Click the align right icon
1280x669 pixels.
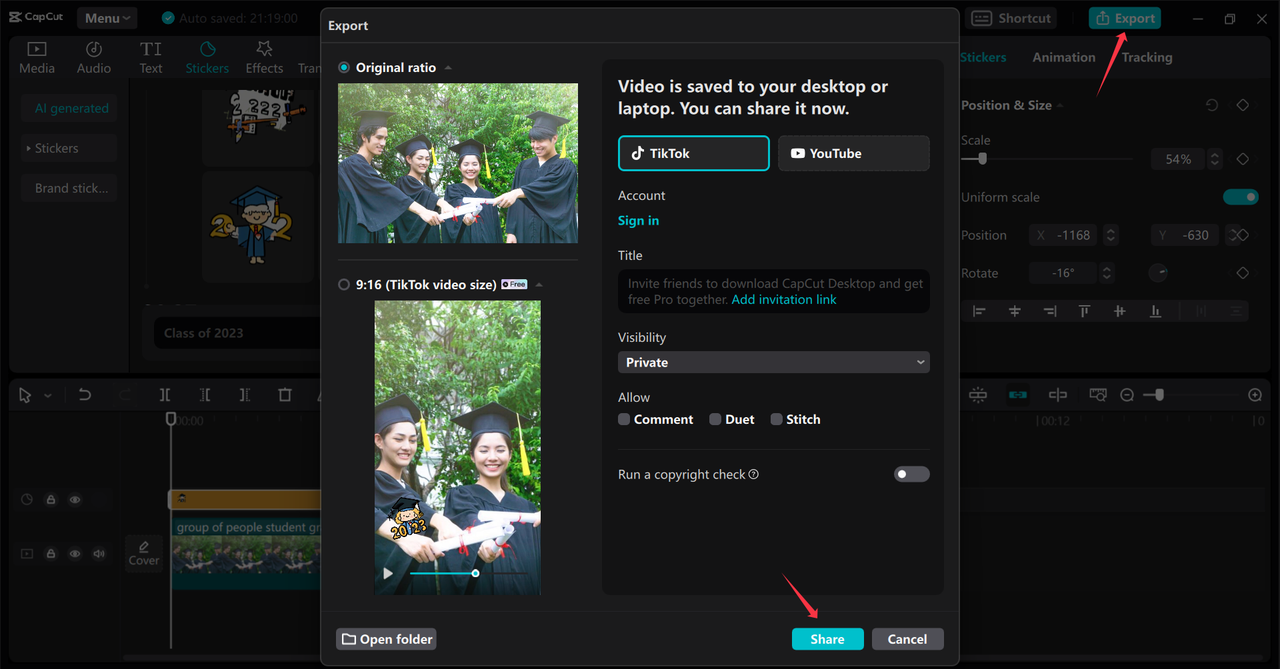(1049, 311)
